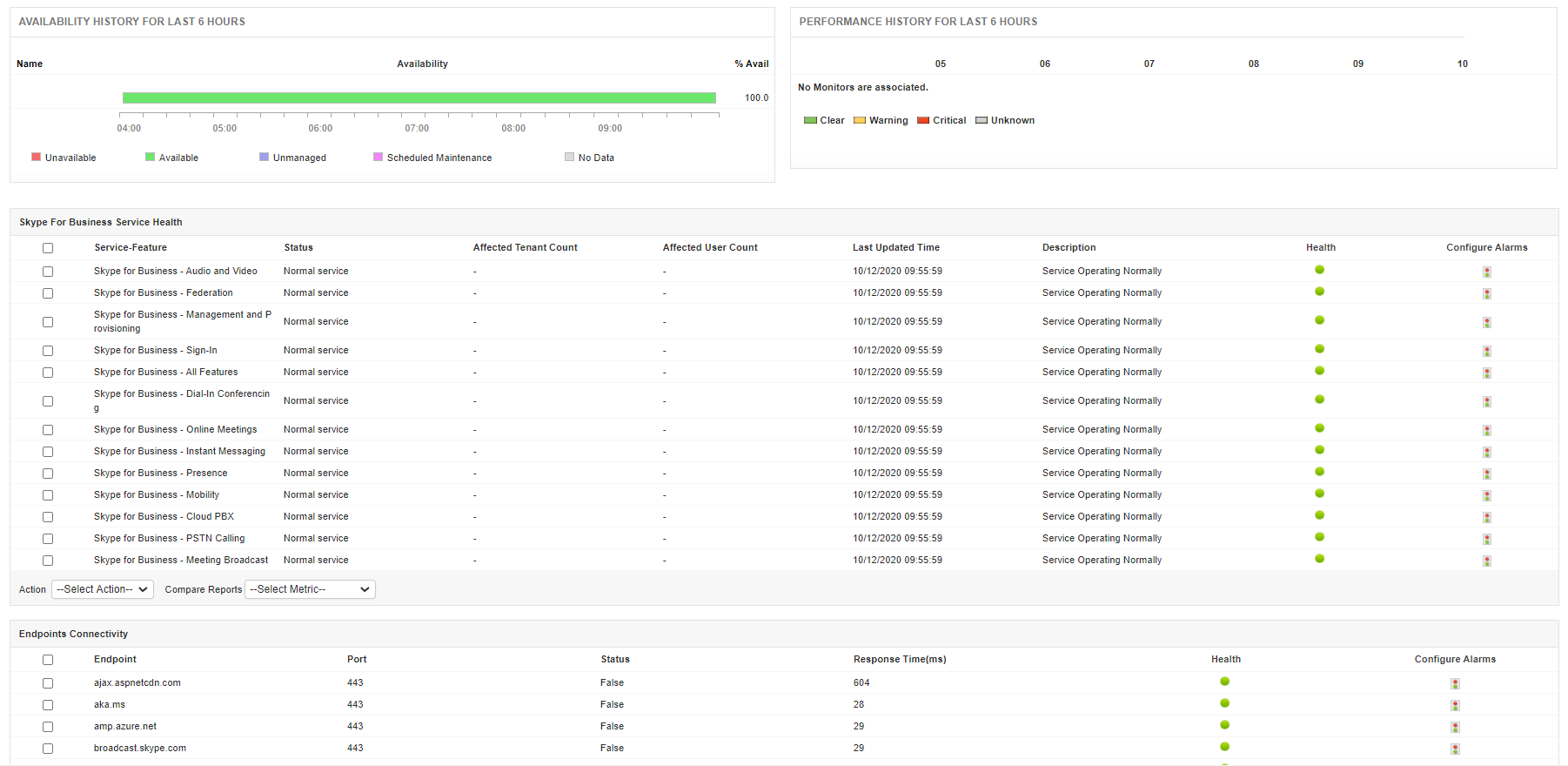The height and width of the screenshot is (766, 1568).
Task: Select all Service Health rows checkbox
Action: (48, 248)
